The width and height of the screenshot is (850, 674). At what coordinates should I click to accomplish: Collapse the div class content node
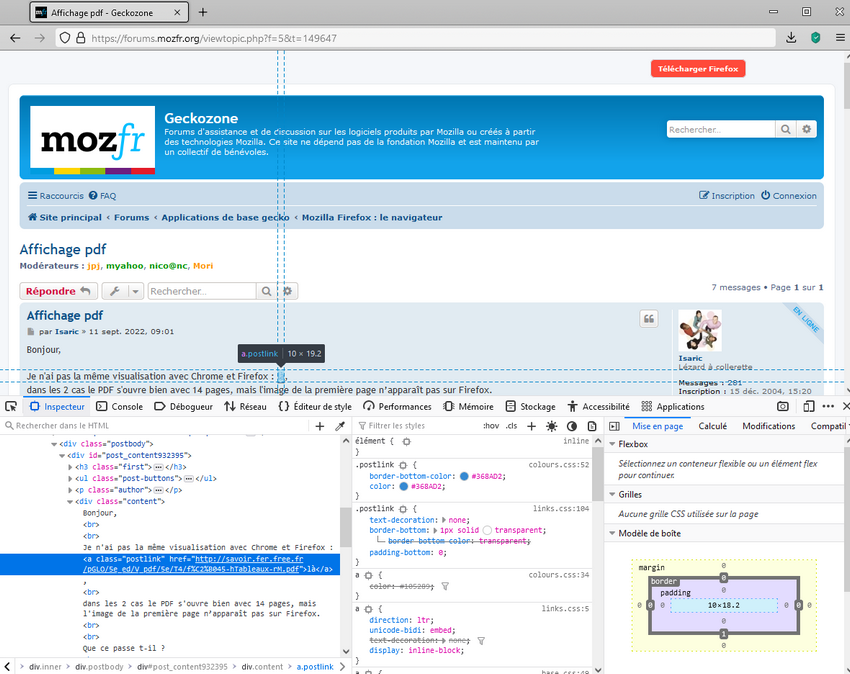[x=70, y=502]
